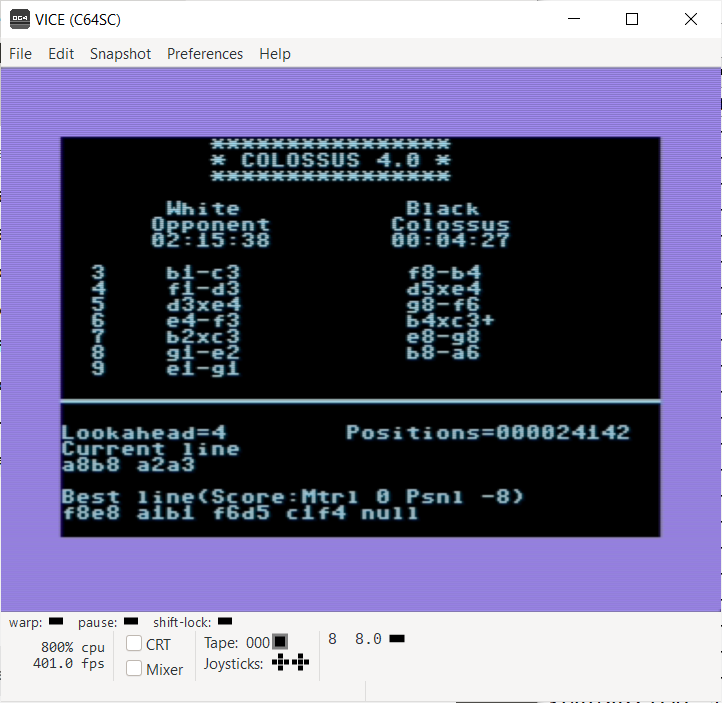Click the shift-lock indicator LED
722x703 pixels.
[x=225, y=621]
